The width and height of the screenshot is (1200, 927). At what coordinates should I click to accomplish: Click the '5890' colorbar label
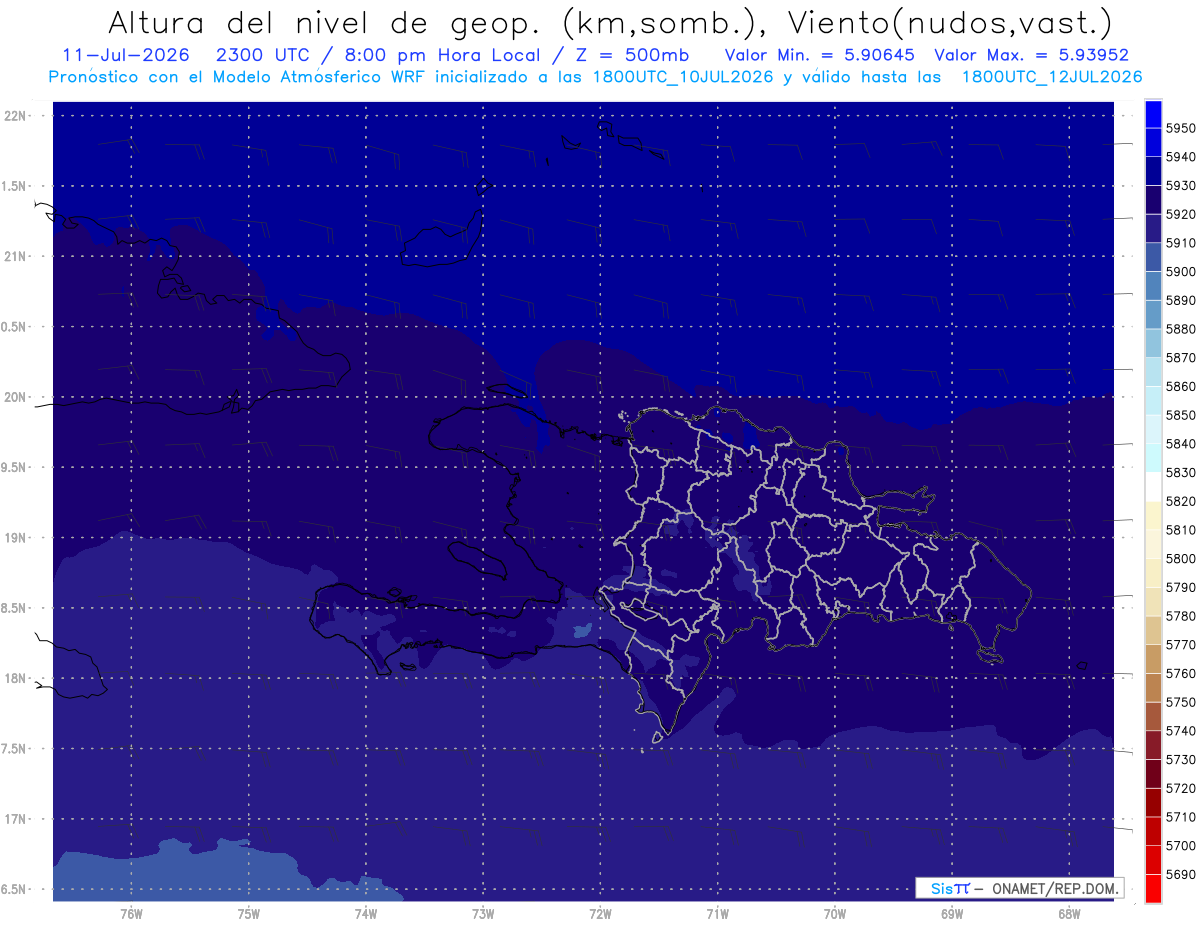tap(1180, 300)
